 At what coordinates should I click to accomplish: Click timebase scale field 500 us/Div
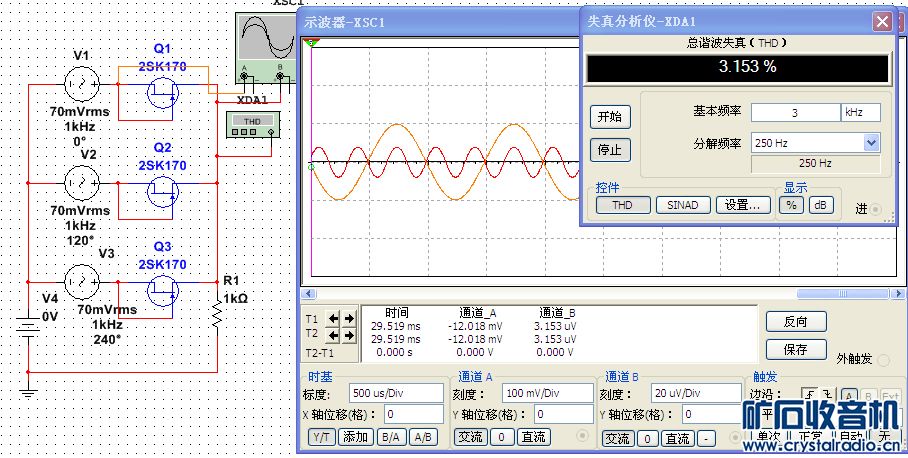click(x=397, y=393)
